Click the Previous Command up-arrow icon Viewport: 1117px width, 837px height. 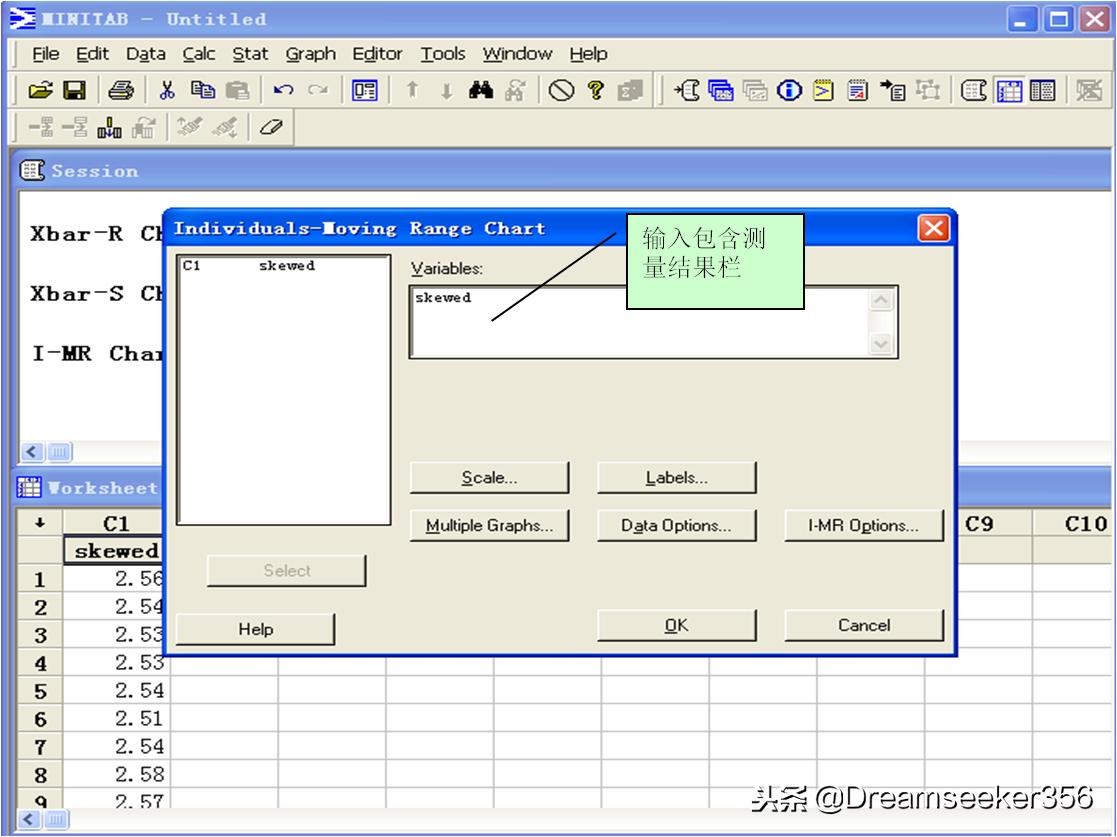tap(412, 90)
